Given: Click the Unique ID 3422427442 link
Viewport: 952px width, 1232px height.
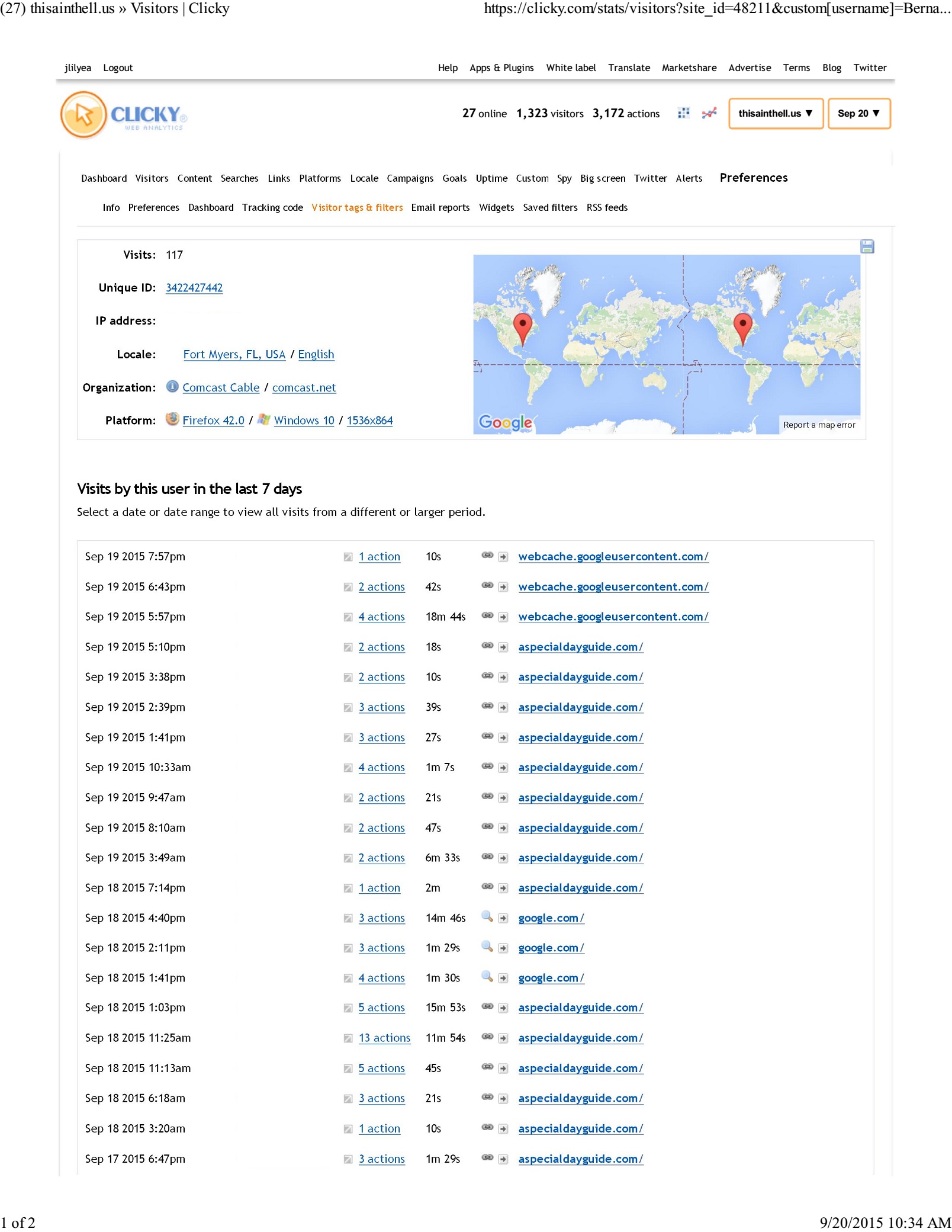Looking at the screenshot, I should [194, 288].
